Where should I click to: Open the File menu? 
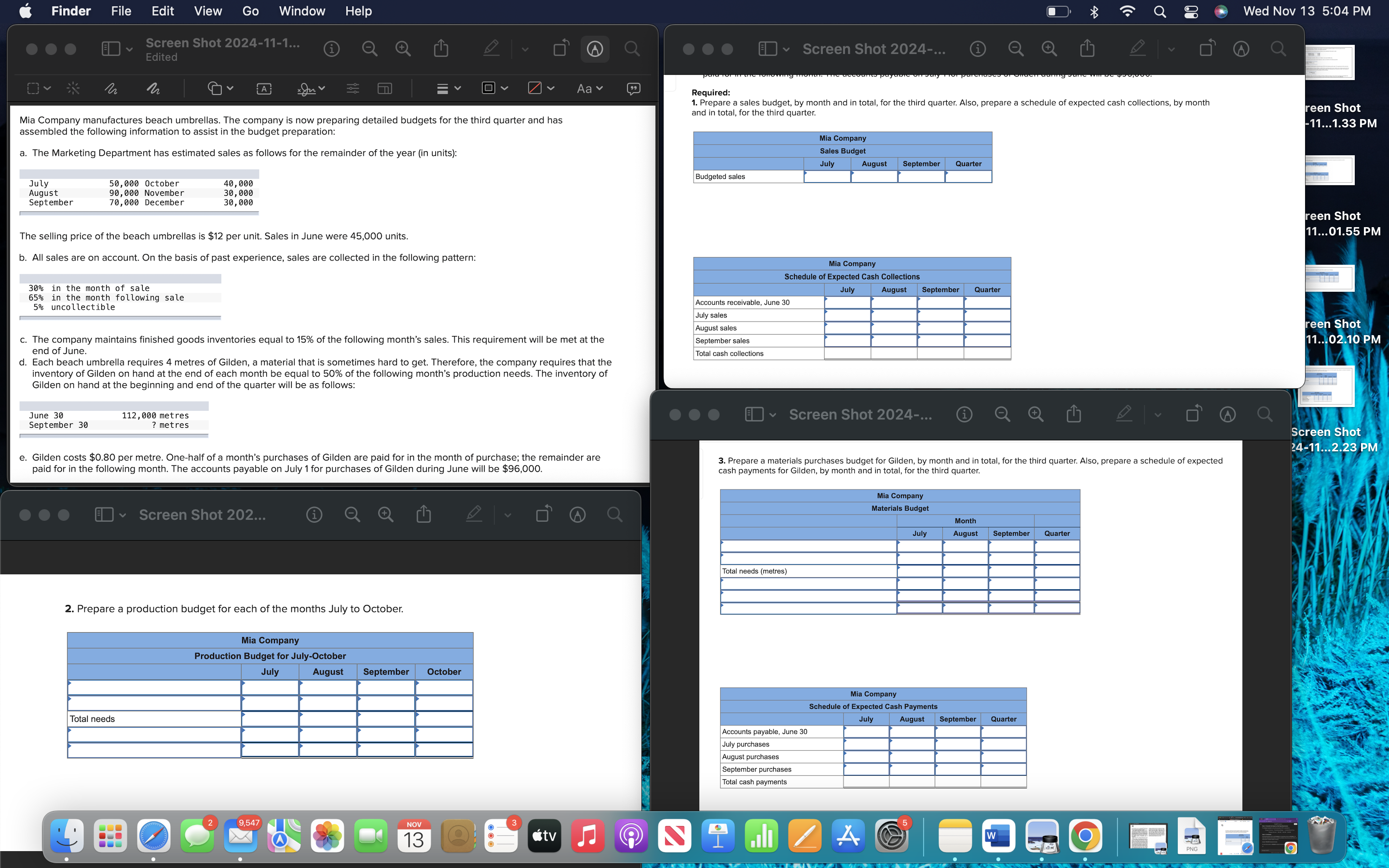121,11
